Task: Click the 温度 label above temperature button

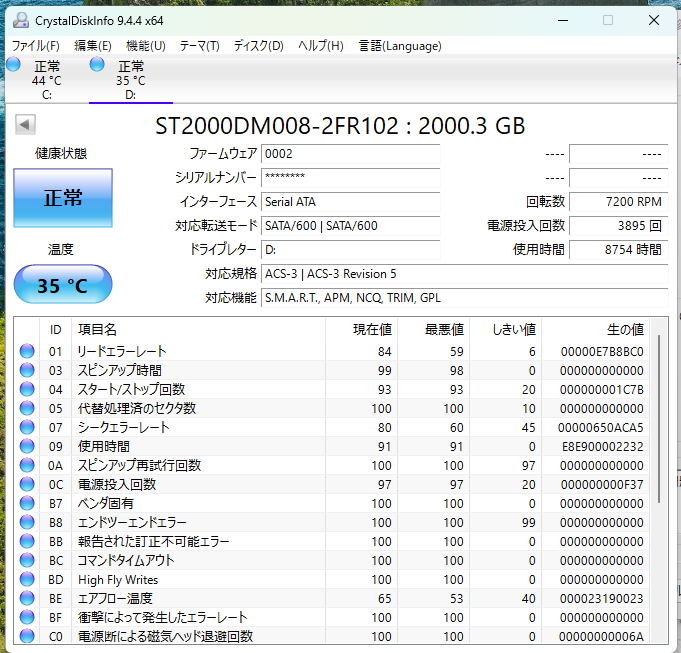Action: (x=61, y=249)
